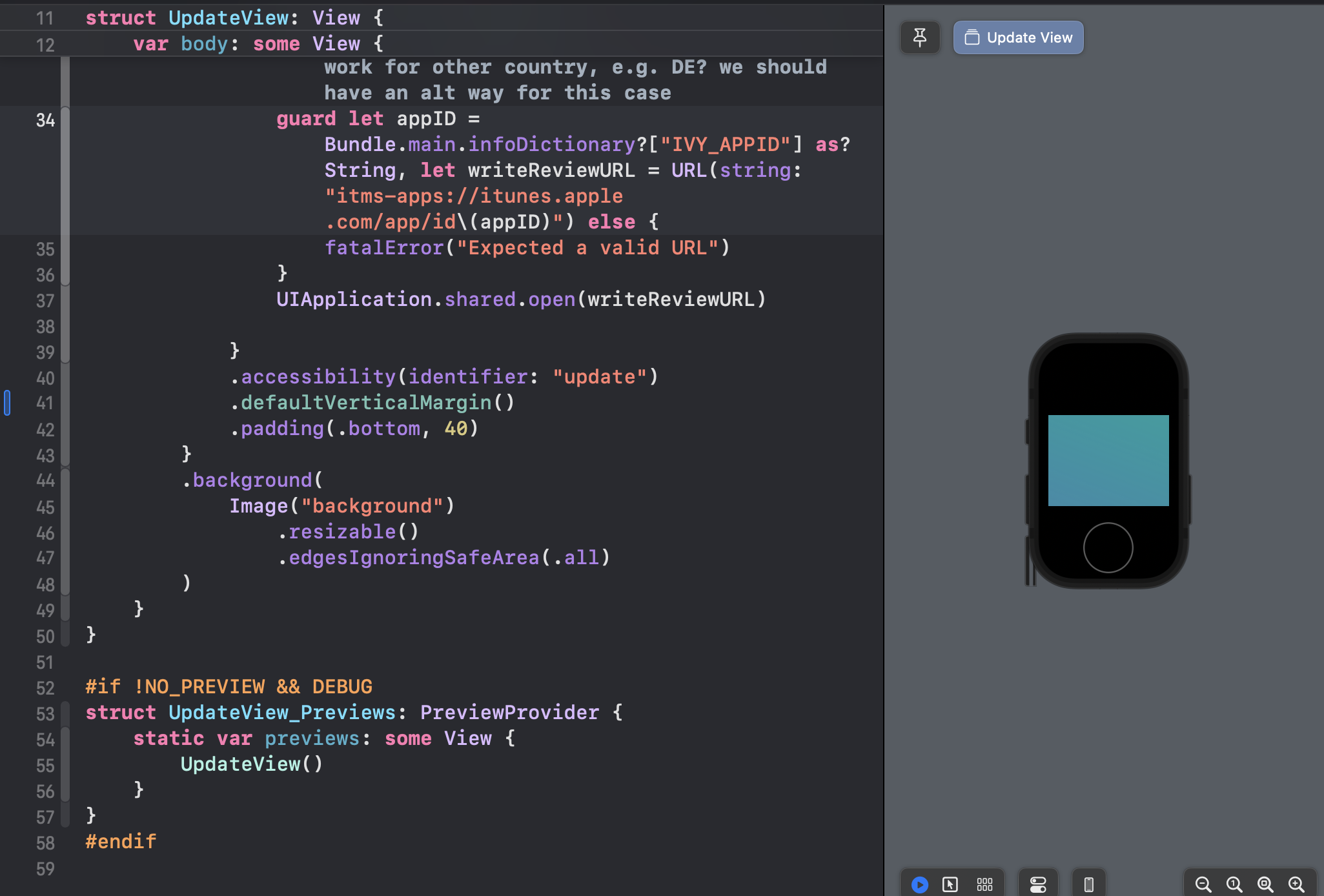Screen dimensions: 1324x896
Task: Click the blue change marker beside line 41
Action: (x=7, y=403)
